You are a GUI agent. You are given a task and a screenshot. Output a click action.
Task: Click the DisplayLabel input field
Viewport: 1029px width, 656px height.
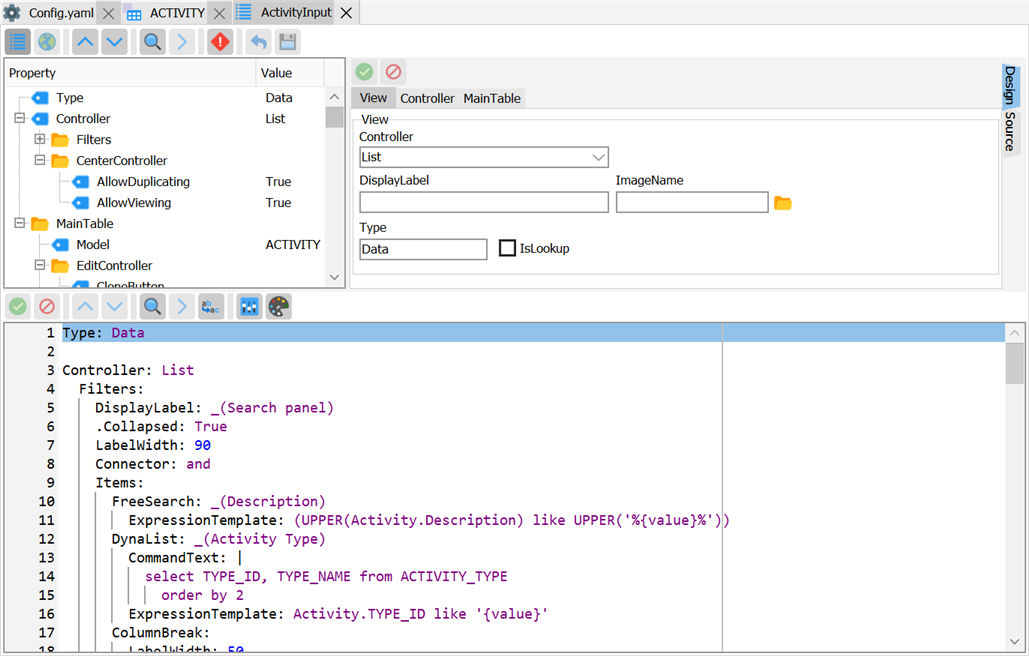484,202
